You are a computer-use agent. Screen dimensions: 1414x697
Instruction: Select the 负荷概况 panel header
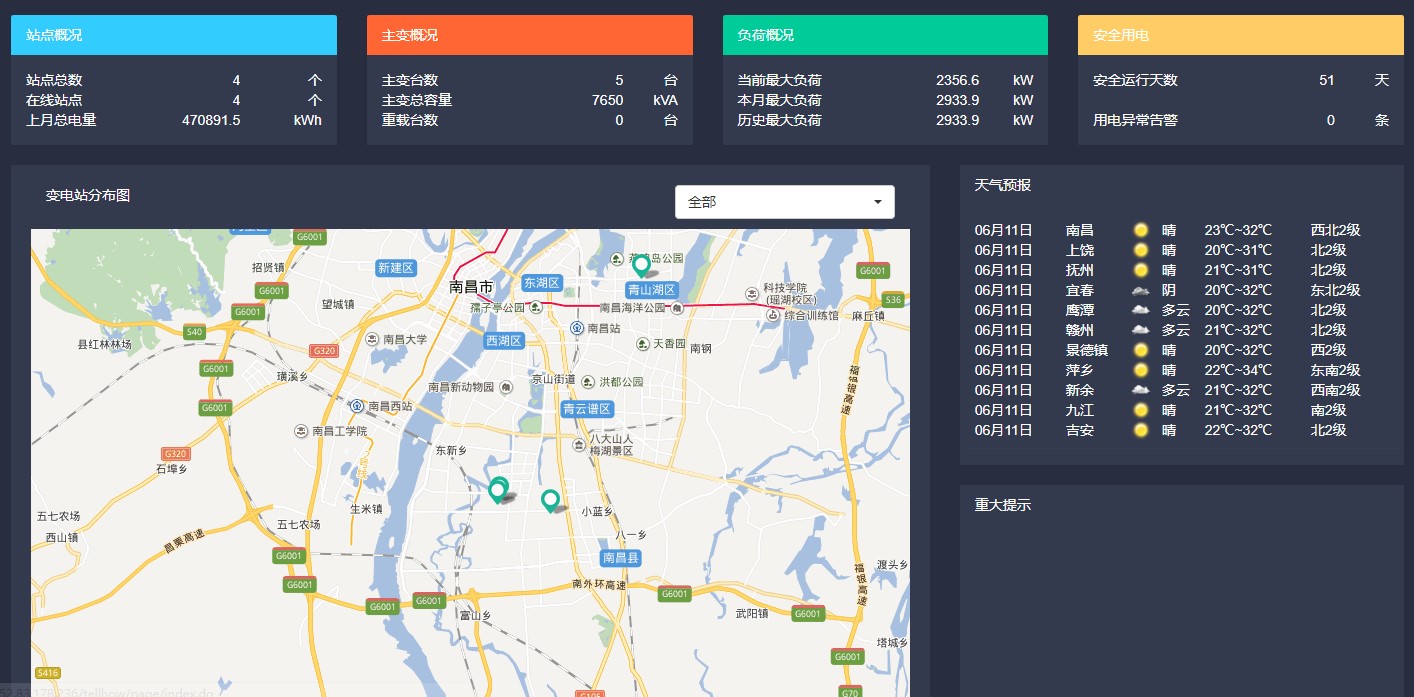(x=885, y=35)
